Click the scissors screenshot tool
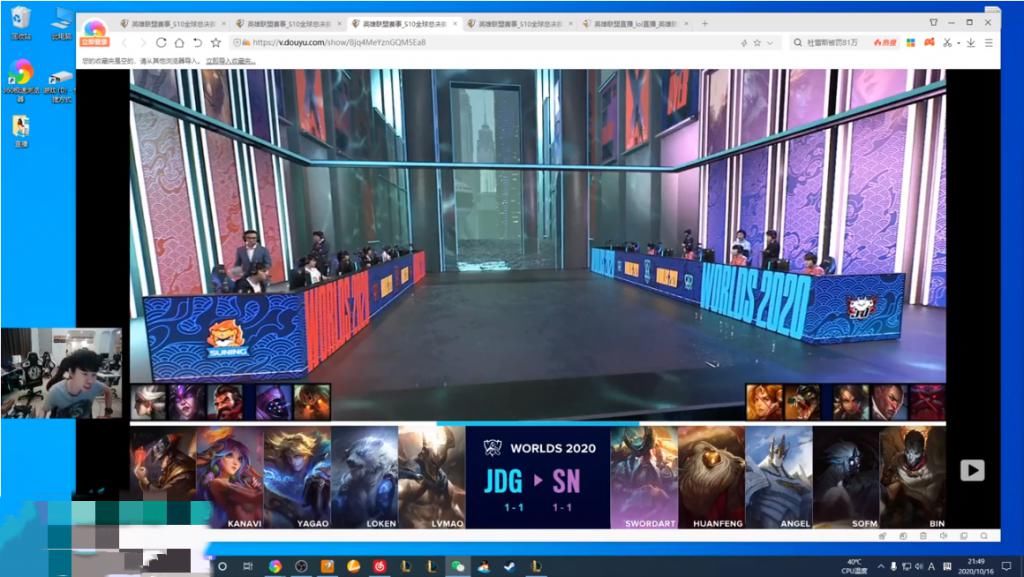The height and width of the screenshot is (577, 1024). [x=948, y=42]
